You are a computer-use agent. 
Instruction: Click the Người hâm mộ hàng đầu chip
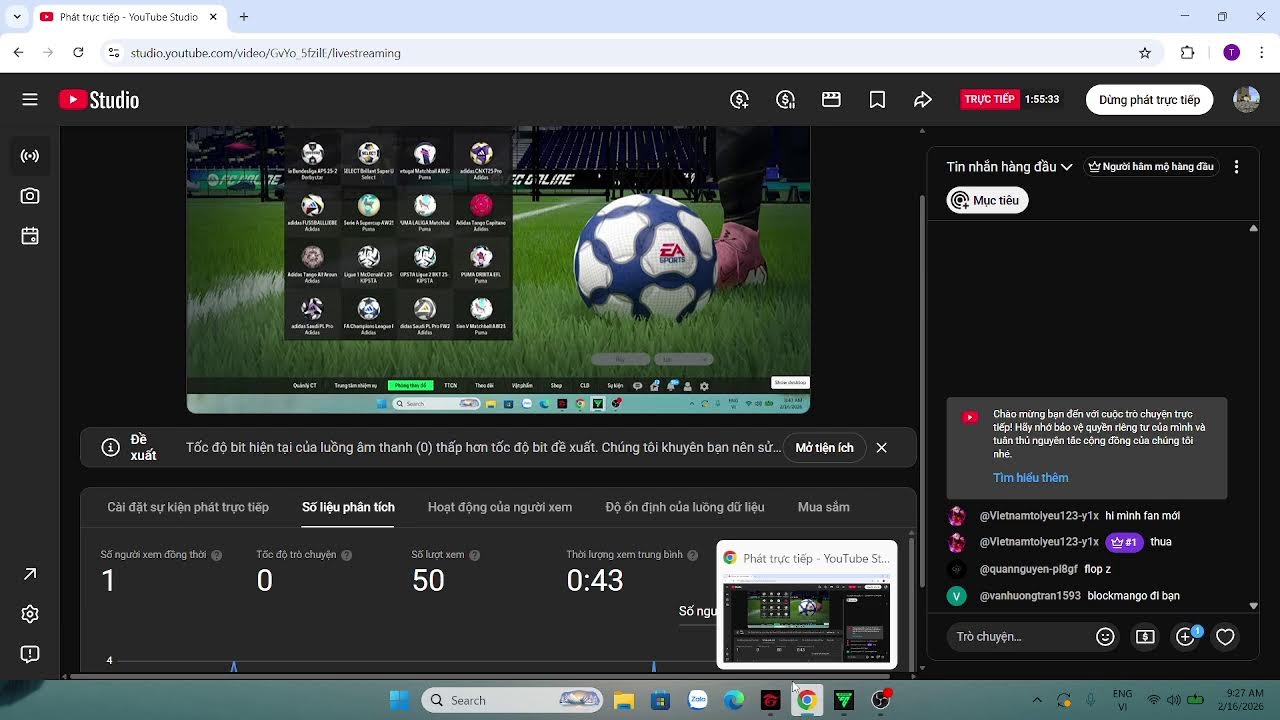coord(1151,167)
